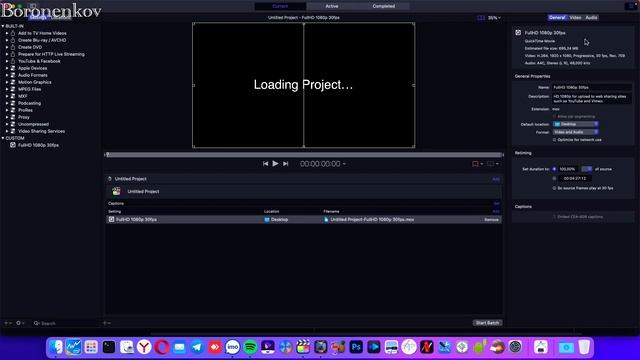Click the comparison split divider in viewer

coord(304,85)
